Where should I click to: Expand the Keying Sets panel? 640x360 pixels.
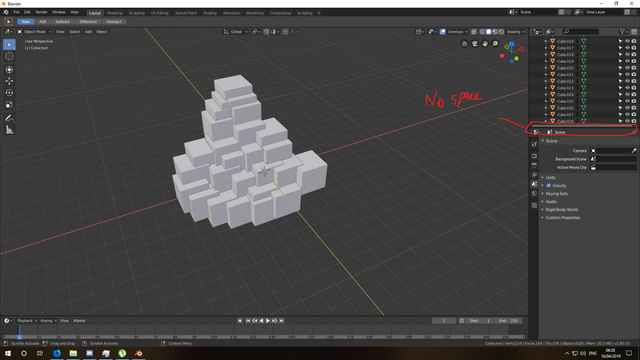pyautogui.click(x=557, y=194)
